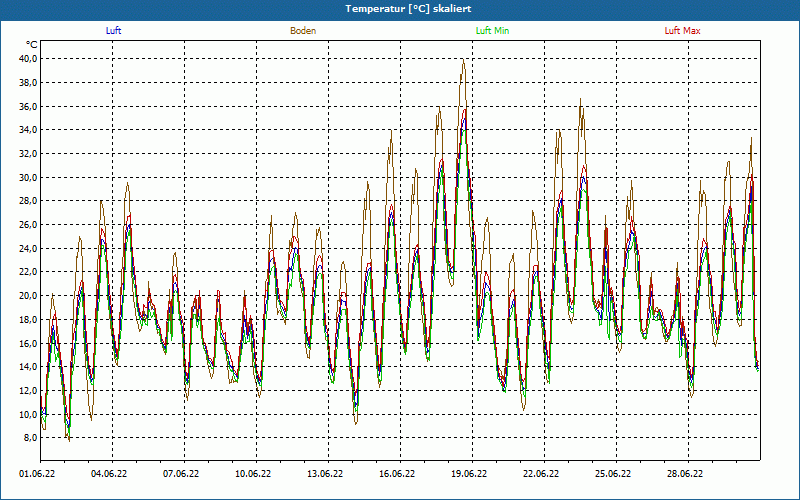Click the 'Luft Min' legend label
This screenshot has height=500, width=800.
coord(492,31)
